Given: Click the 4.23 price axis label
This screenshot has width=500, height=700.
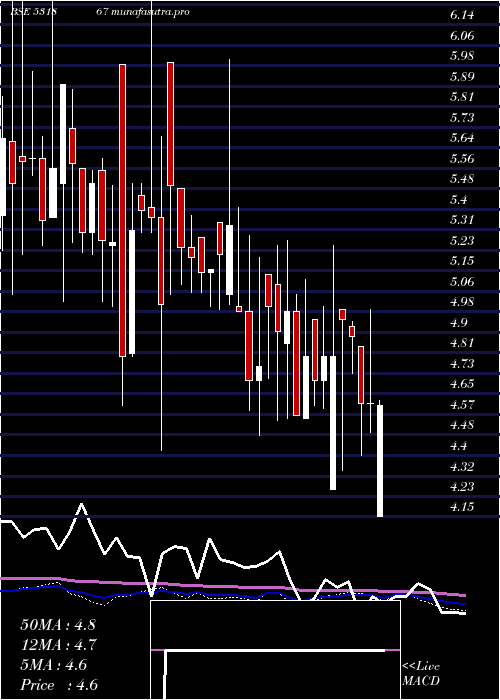Looking at the screenshot, I should [462, 487].
